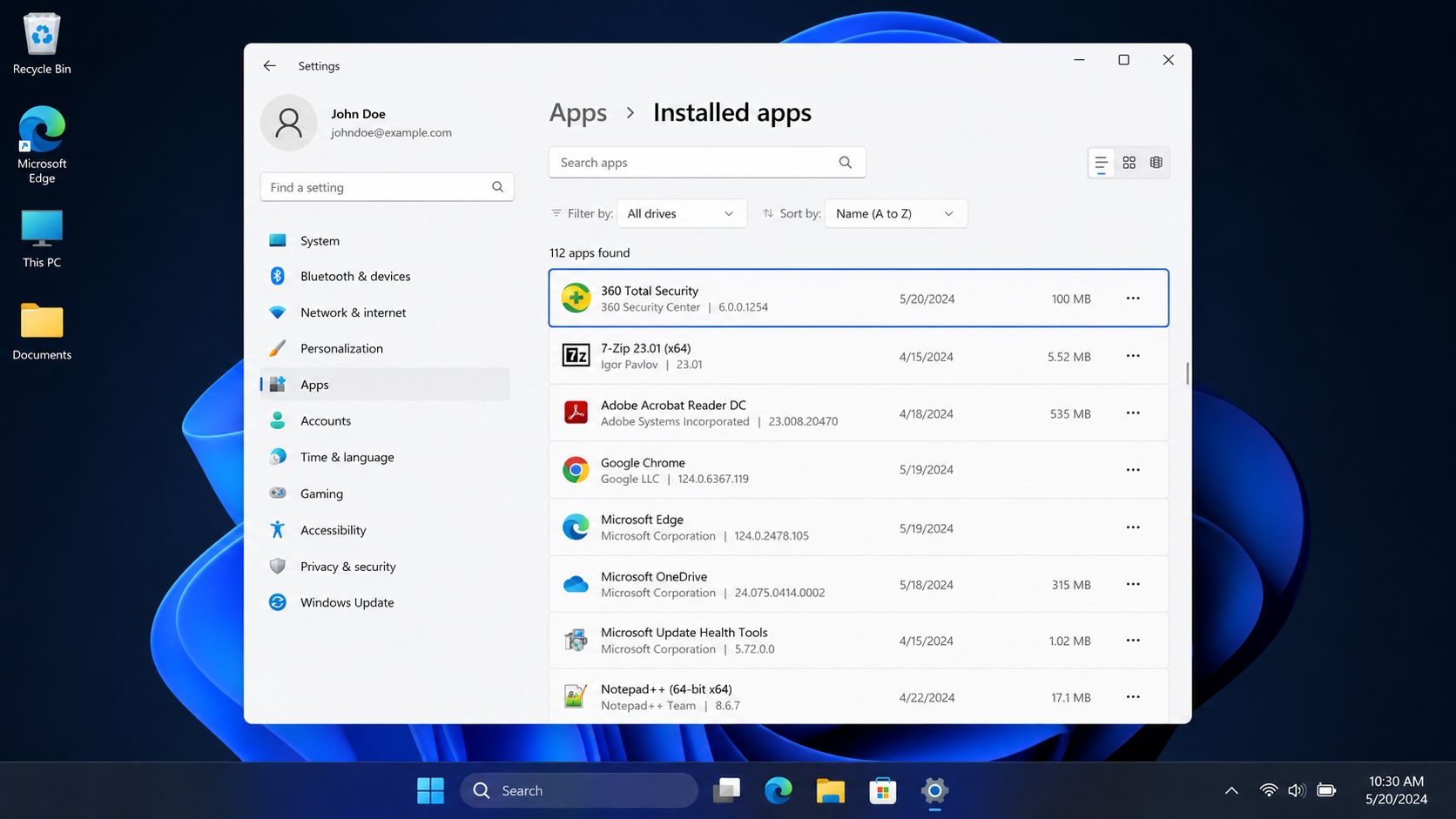The image size is (1456, 819).
Task: Open Accessibility settings
Action: pyautogui.click(x=385, y=530)
